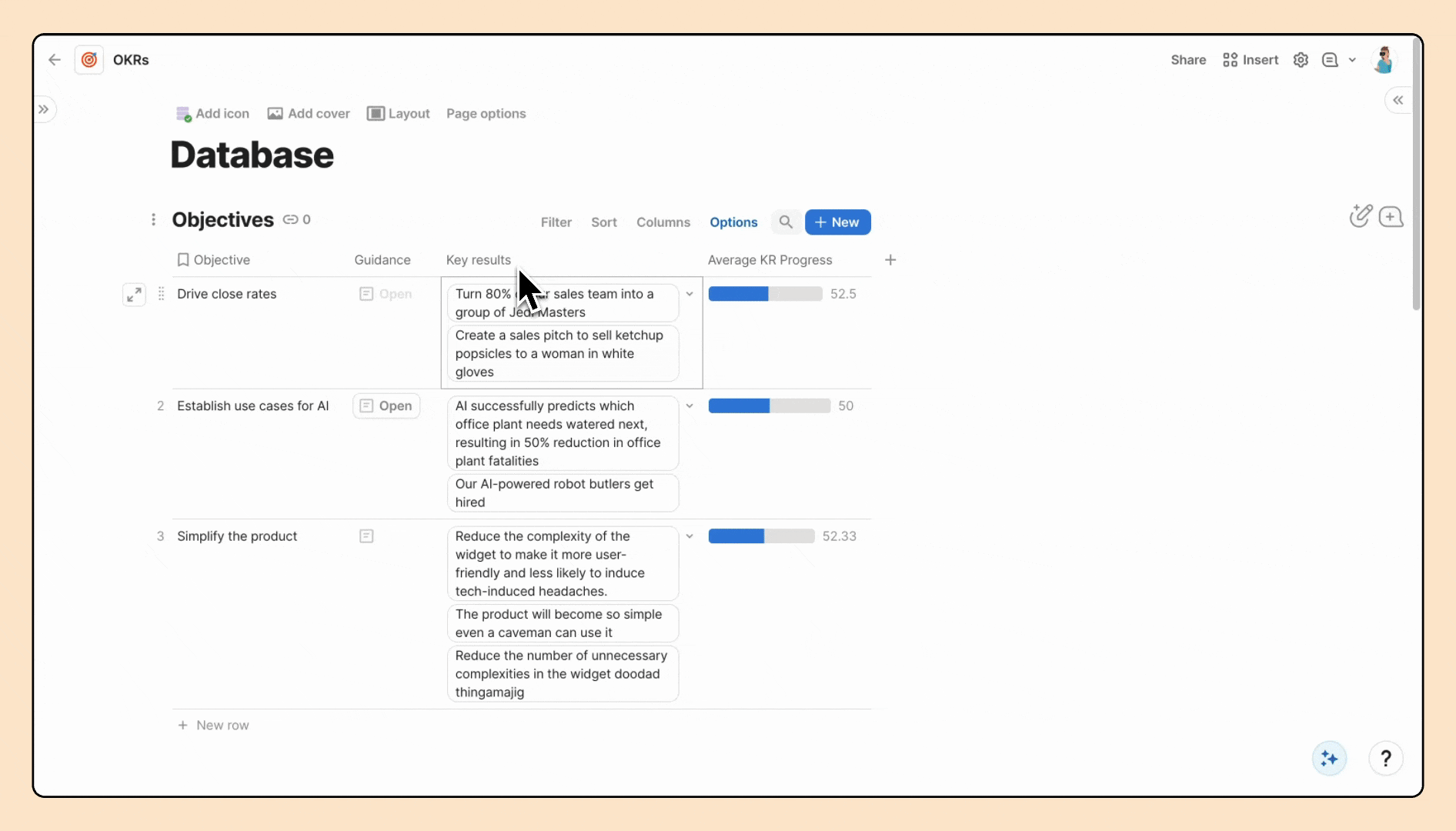Viewport: 1456px width, 831px height.
Task: Open the widget doodad thingamajig key result
Action: (563, 674)
